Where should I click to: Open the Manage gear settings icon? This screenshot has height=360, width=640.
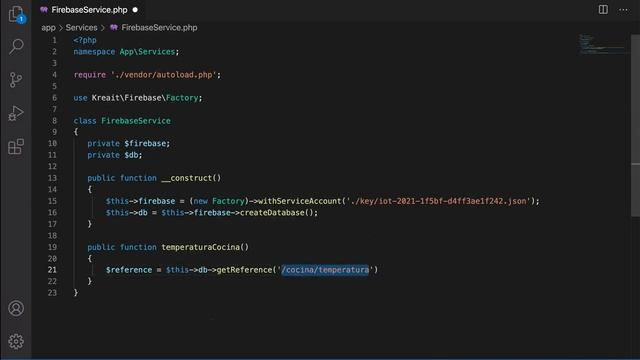click(x=16, y=341)
